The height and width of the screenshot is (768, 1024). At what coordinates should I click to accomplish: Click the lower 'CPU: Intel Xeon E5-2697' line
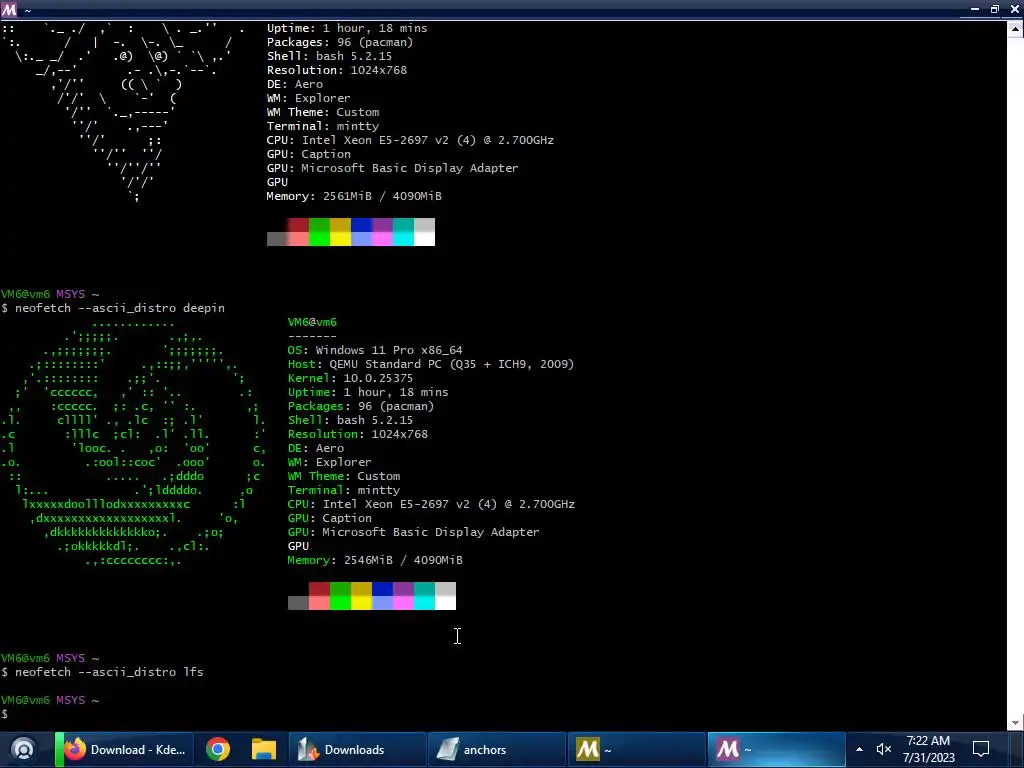[431, 504]
